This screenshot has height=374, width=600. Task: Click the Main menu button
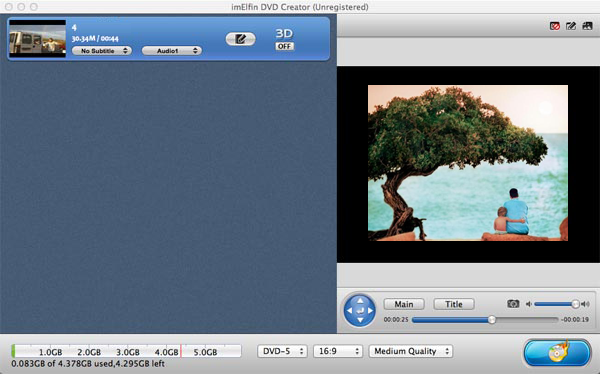click(x=404, y=304)
